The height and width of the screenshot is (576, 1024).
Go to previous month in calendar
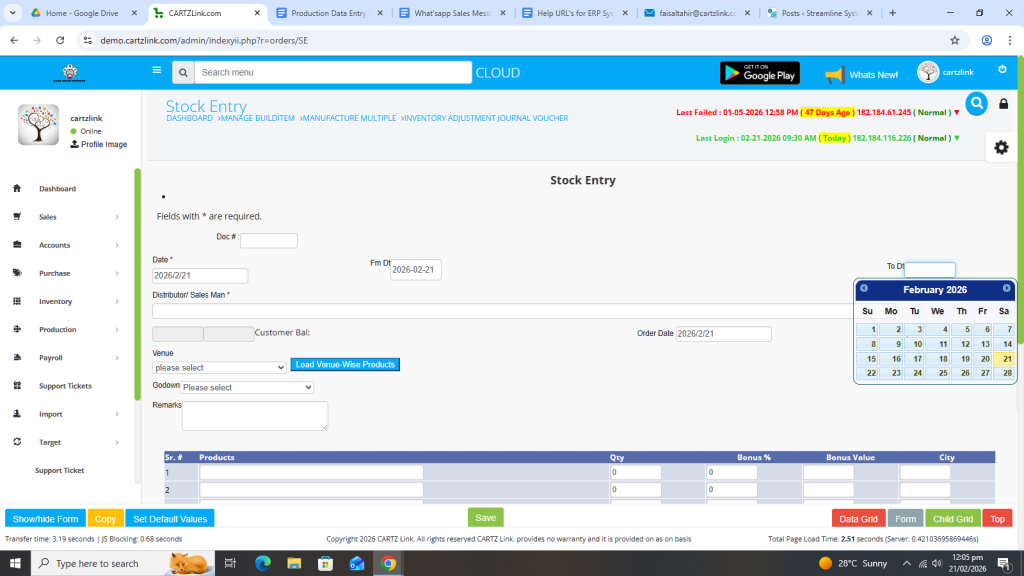point(864,288)
